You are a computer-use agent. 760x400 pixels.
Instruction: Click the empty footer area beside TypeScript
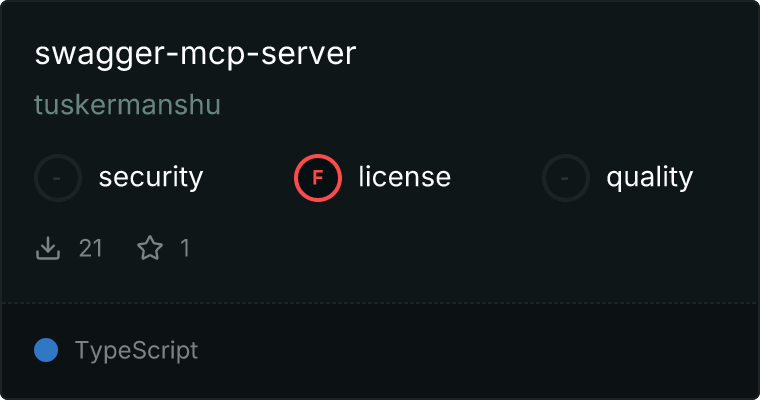(x=475, y=351)
